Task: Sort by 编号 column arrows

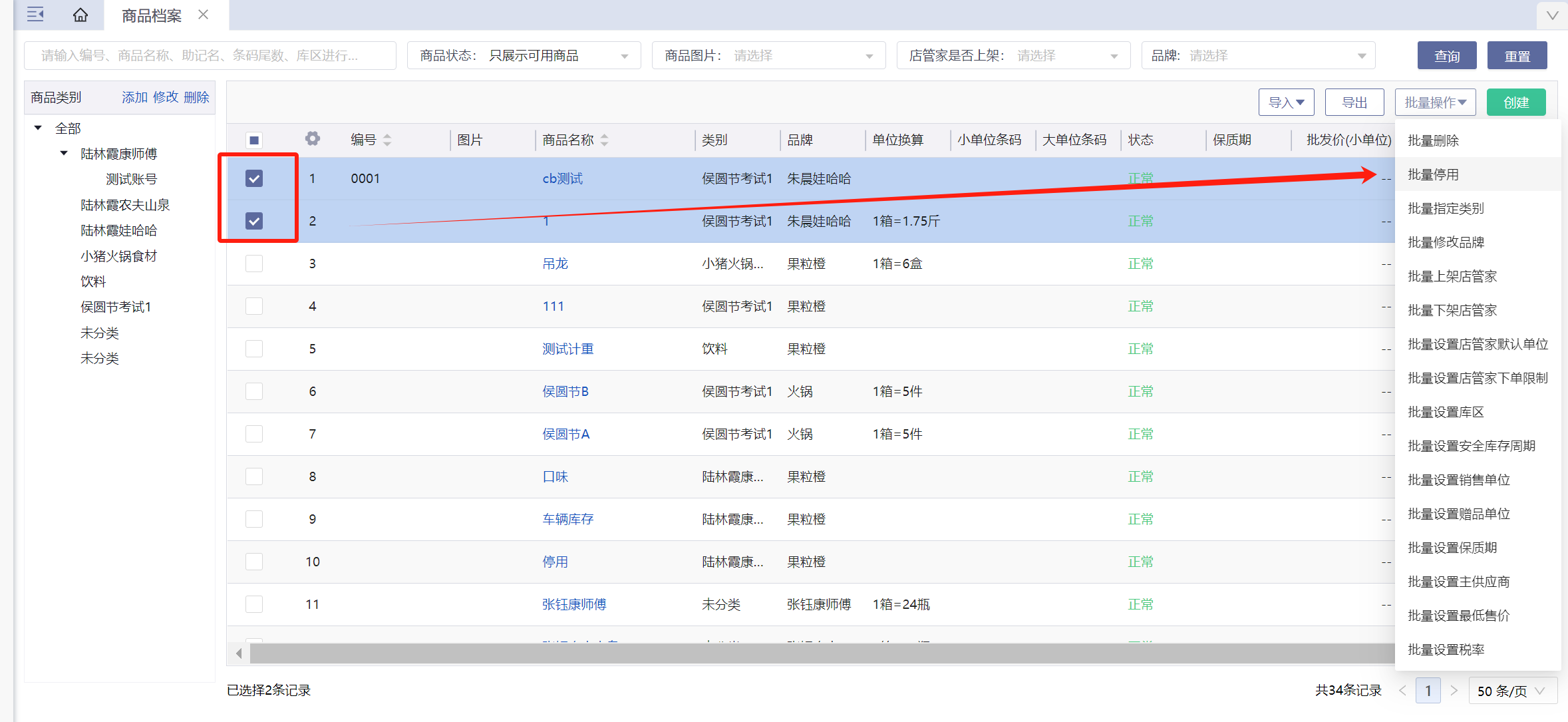Action: [387, 140]
